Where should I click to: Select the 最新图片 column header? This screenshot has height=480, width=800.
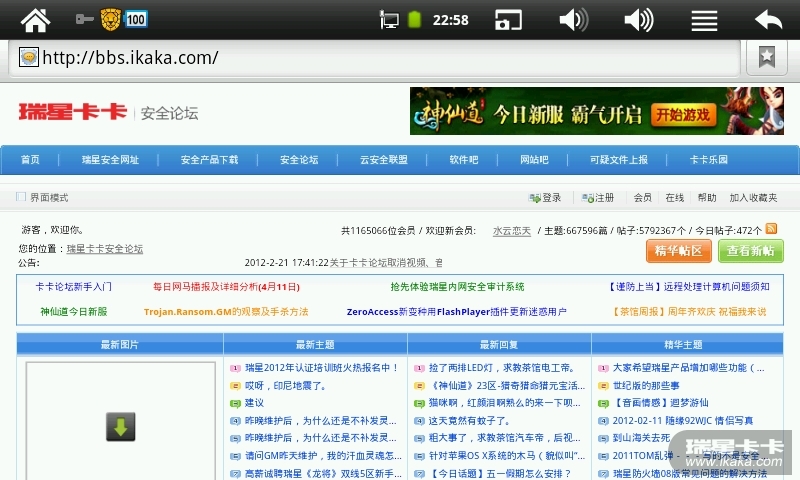tap(120, 344)
